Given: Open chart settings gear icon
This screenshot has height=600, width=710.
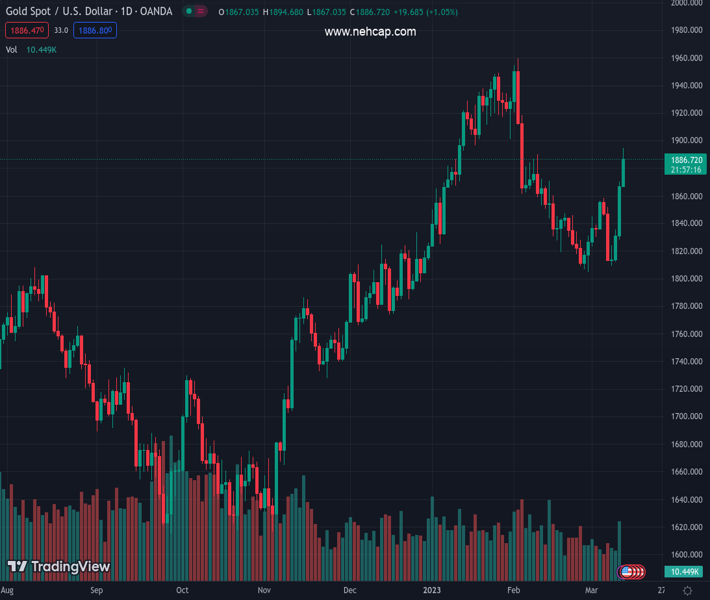Looking at the screenshot, I should tap(688, 591).
